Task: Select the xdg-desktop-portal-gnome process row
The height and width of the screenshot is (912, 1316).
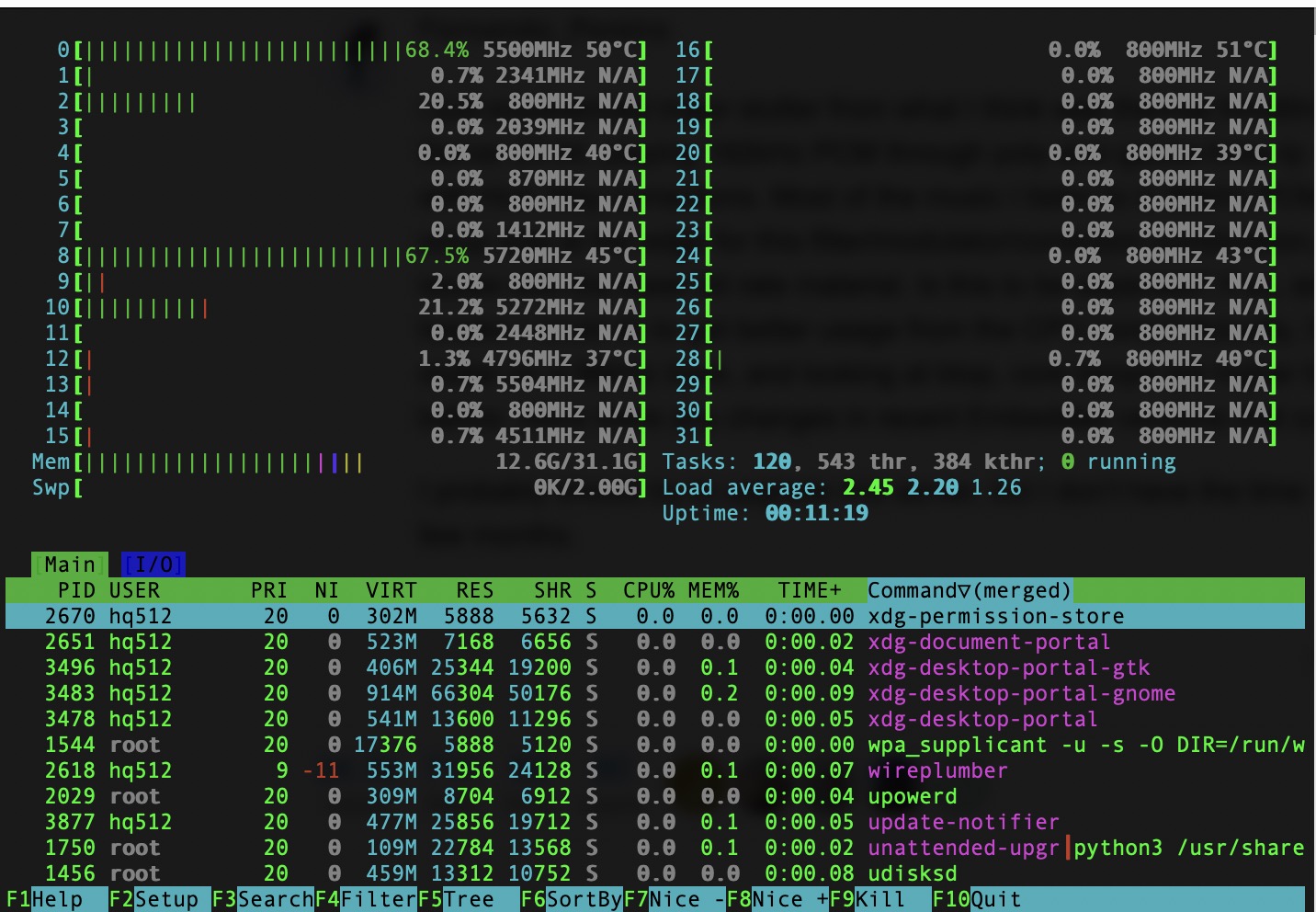Action: (x=655, y=693)
